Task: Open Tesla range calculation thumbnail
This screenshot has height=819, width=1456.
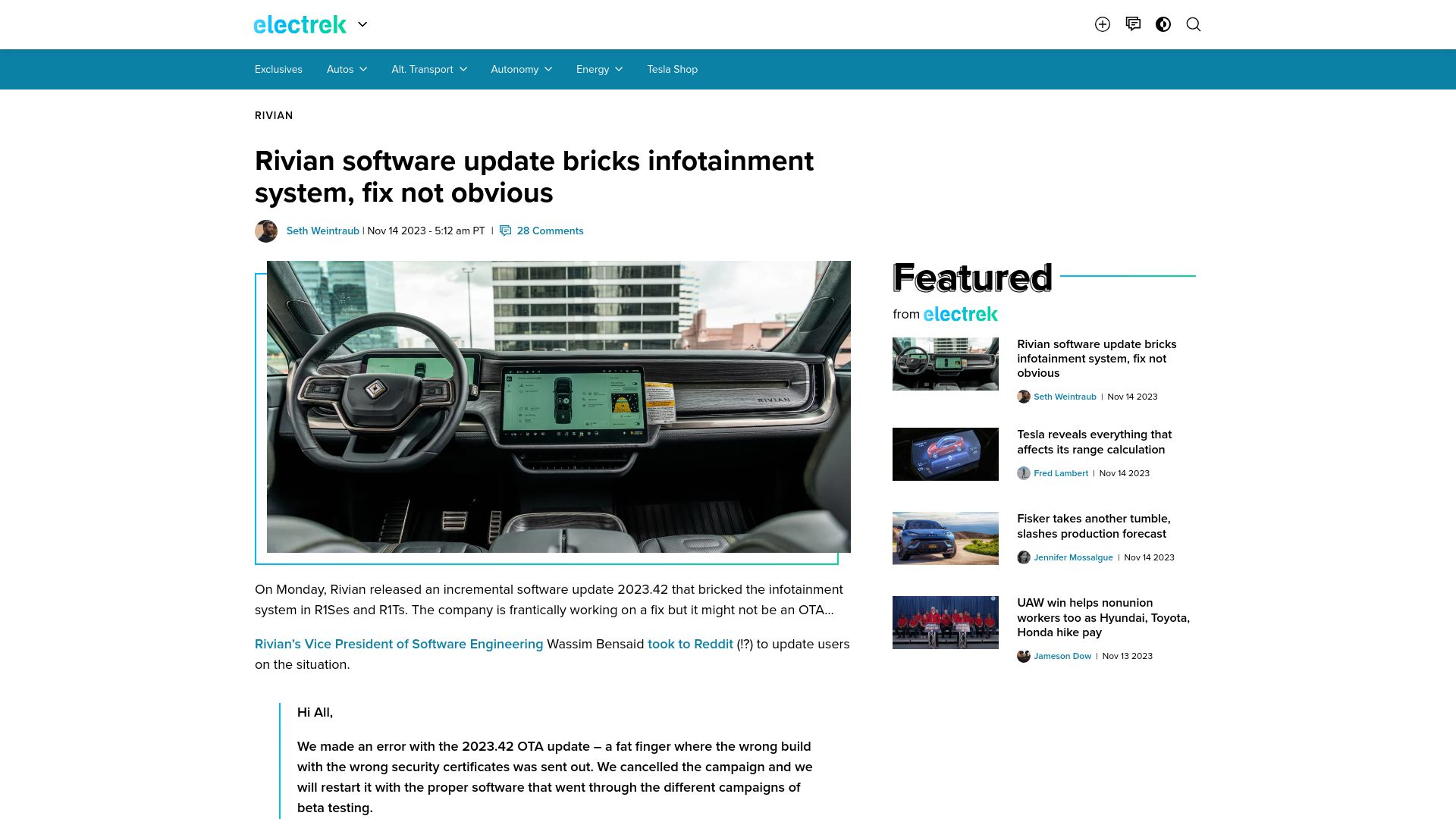Action: pos(946,454)
